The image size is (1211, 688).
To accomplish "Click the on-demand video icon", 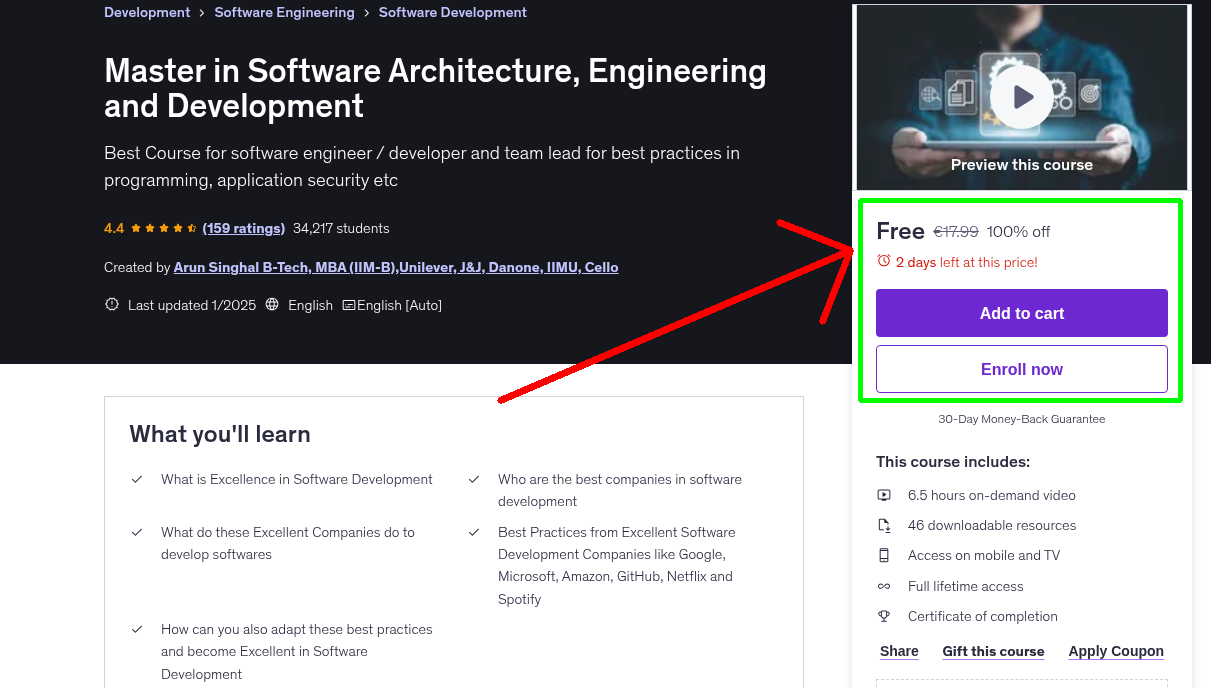I will tap(884, 495).
